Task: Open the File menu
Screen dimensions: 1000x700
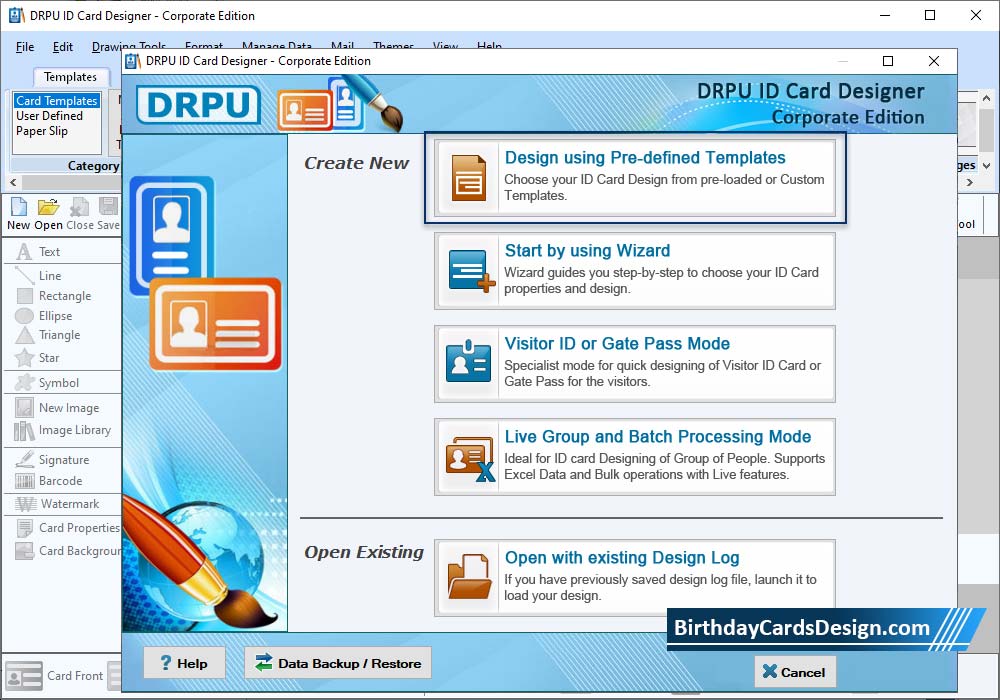Action: click(25, 47)
